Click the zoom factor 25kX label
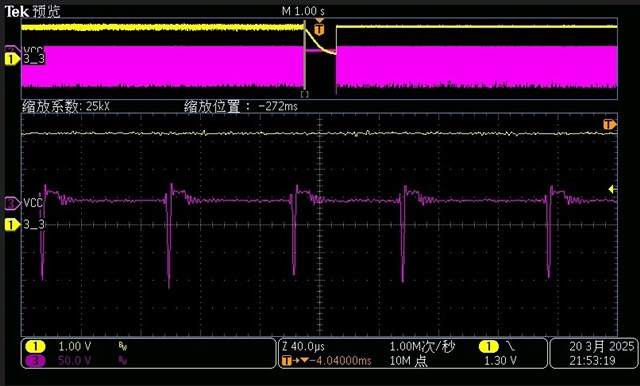Screen dimensions: 640x386 pos(66,107)
